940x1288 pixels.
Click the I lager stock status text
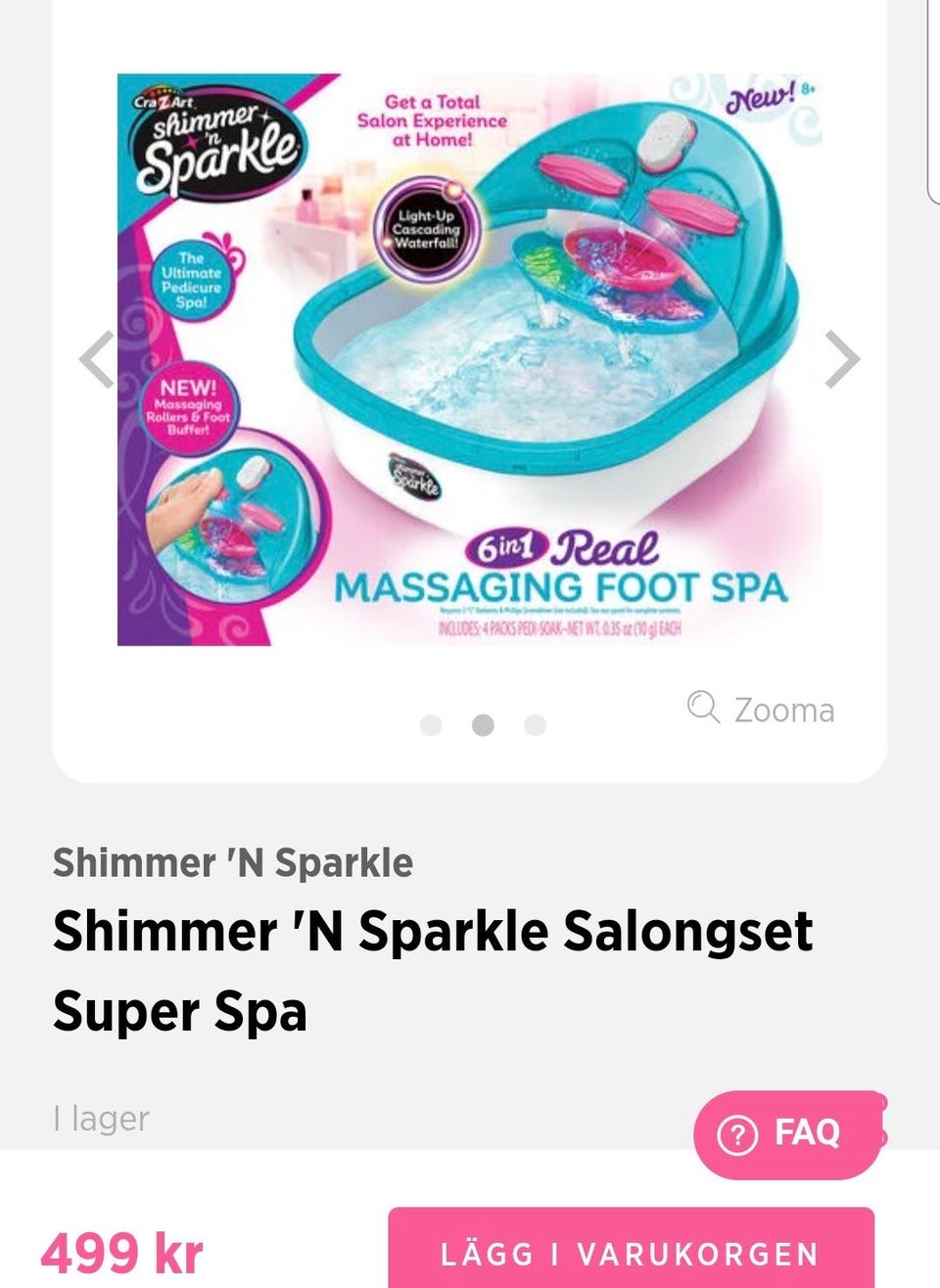tap(102, 1118)
